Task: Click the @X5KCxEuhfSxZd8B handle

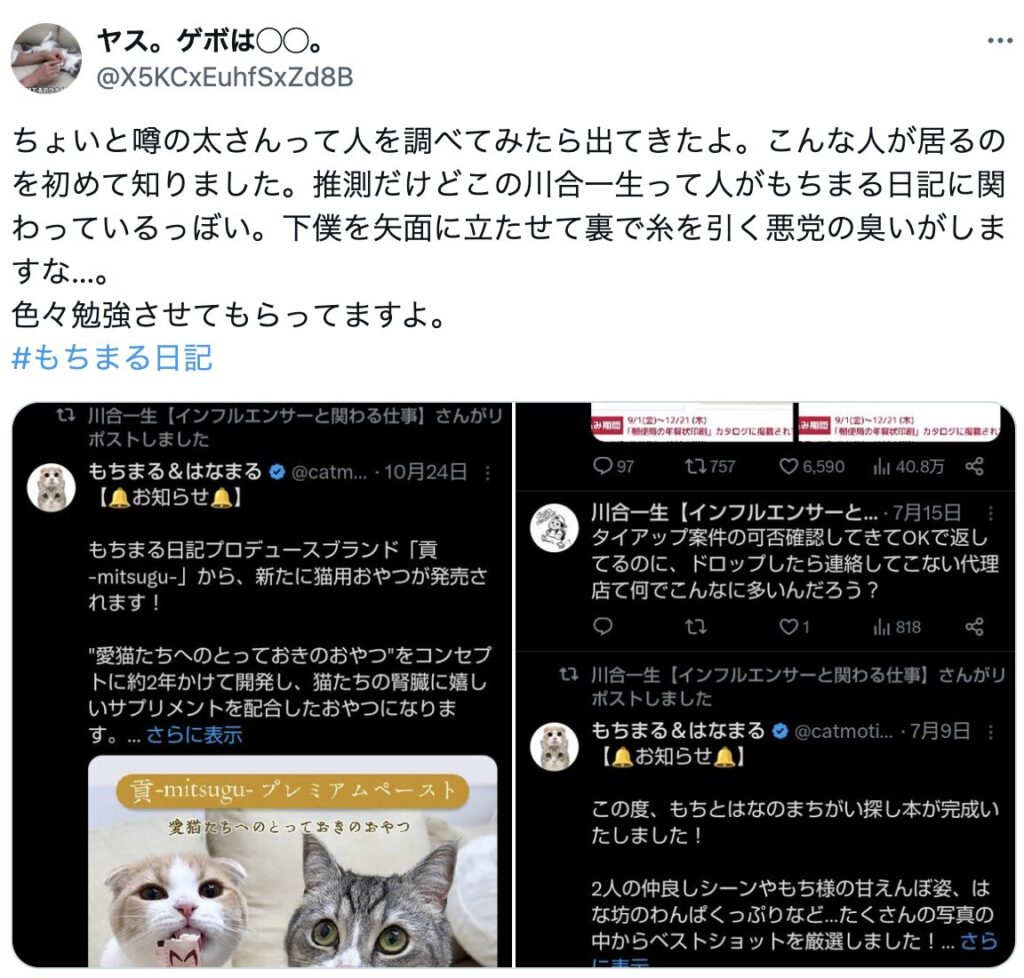Action: pos(225,77)
